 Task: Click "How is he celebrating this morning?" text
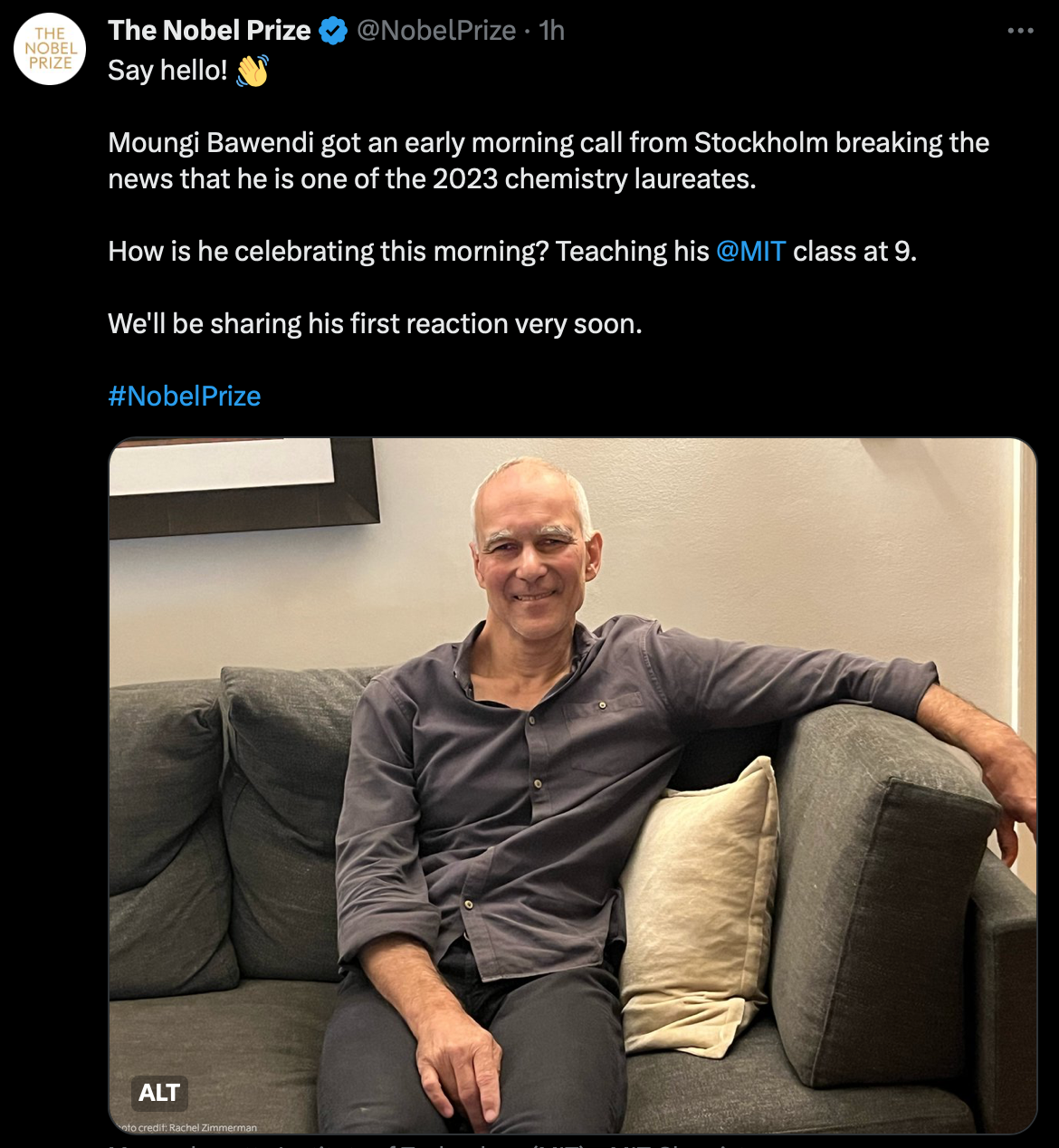click(328, 251)
